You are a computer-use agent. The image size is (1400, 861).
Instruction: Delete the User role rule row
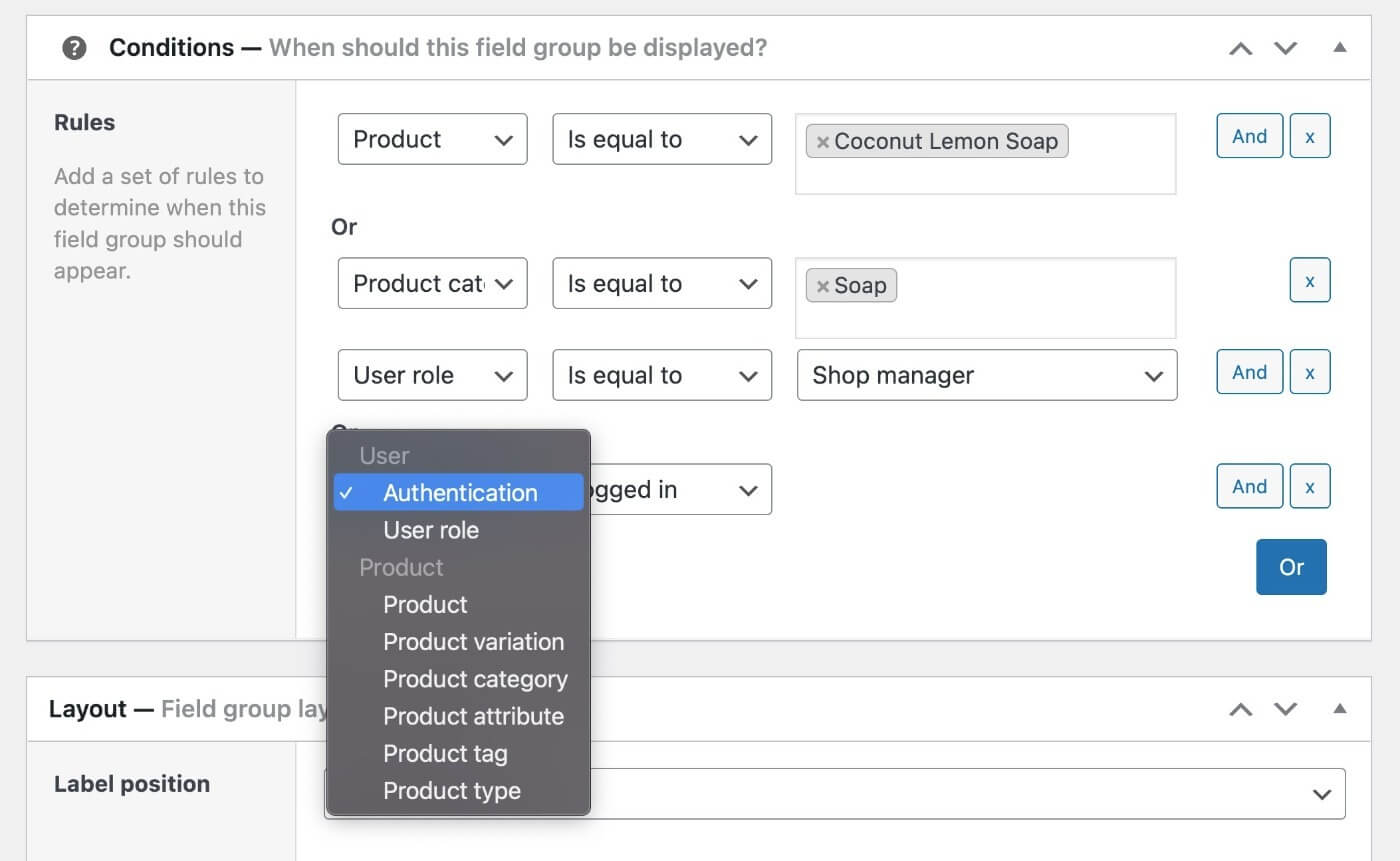click(x=1310, y=372)
